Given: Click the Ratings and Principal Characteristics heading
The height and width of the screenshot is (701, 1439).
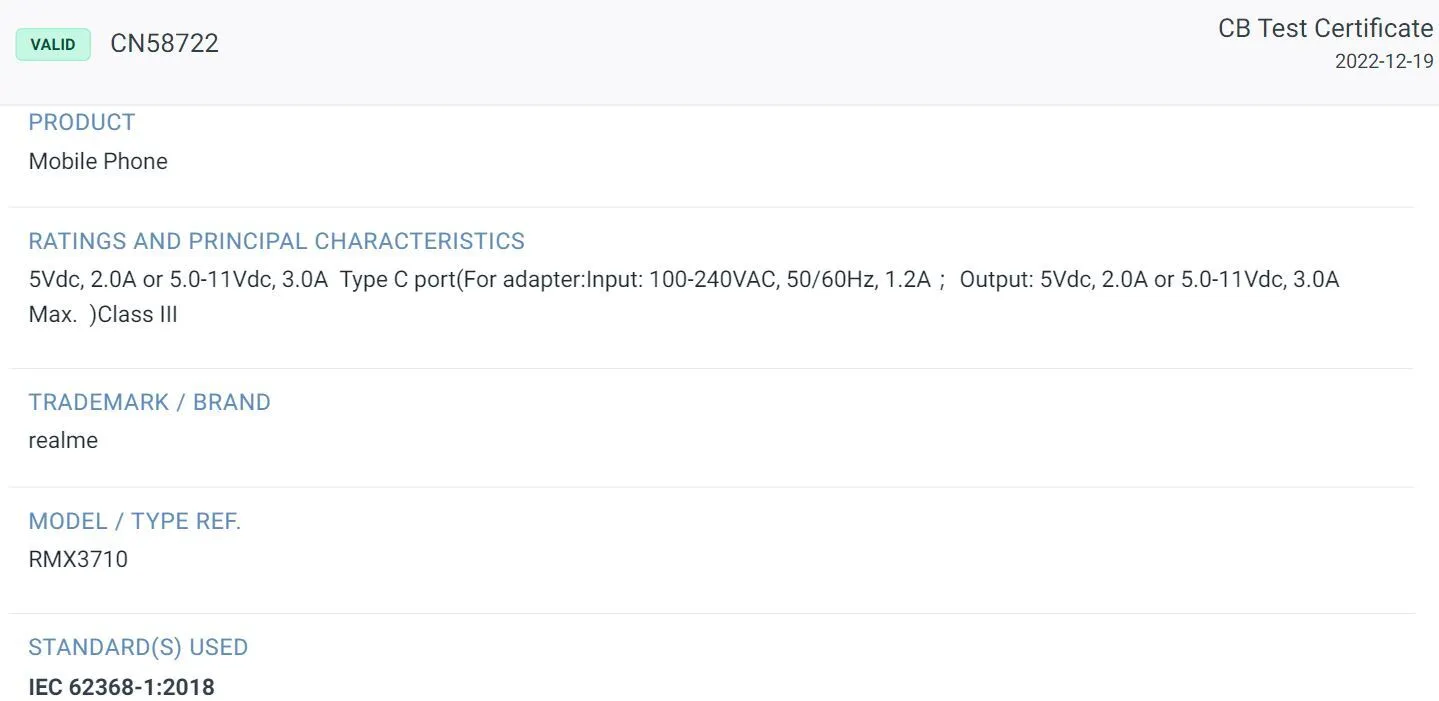Looking at the screenshot, I should click(x=276, y=241).
